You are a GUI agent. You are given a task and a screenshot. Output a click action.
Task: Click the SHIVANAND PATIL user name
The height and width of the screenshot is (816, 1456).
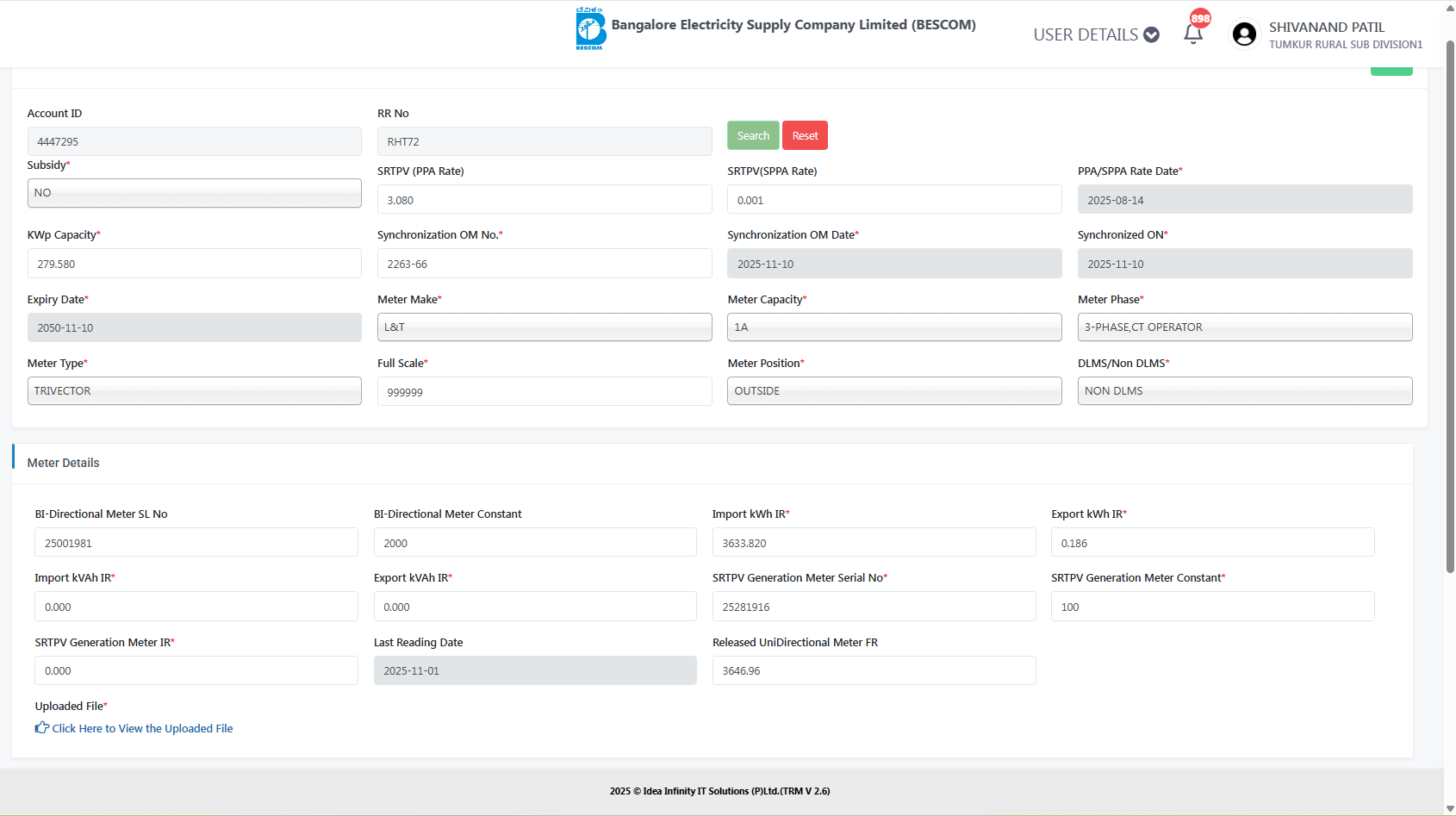(x=1326, y=28)
